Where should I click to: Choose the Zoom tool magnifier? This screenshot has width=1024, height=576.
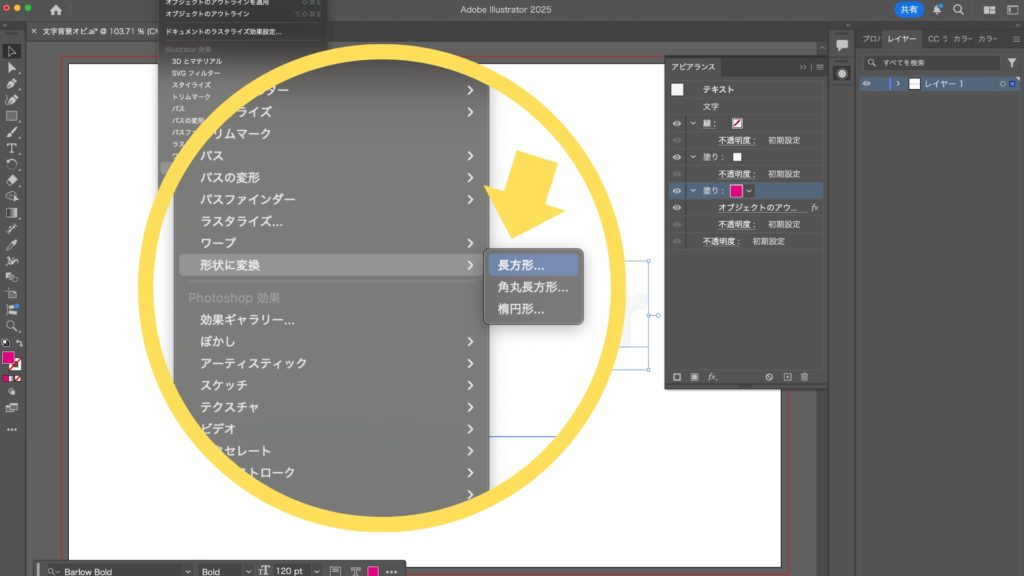(x=12, y=326)
